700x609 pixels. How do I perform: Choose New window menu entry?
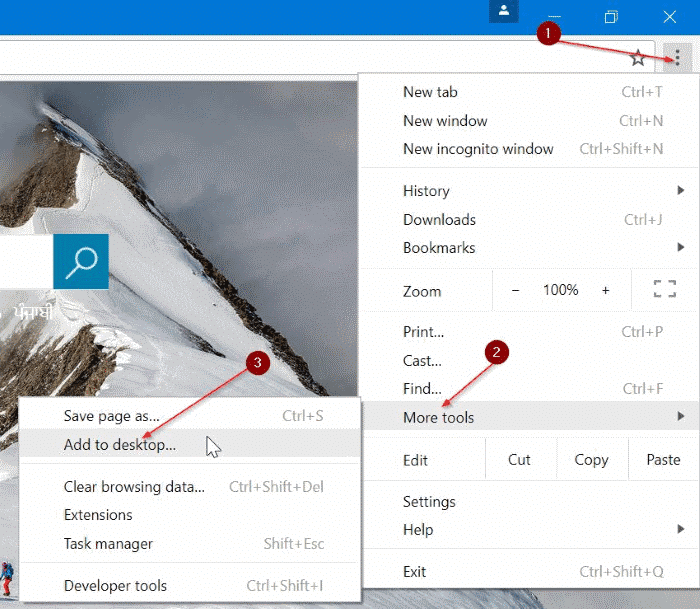(529, 121)
